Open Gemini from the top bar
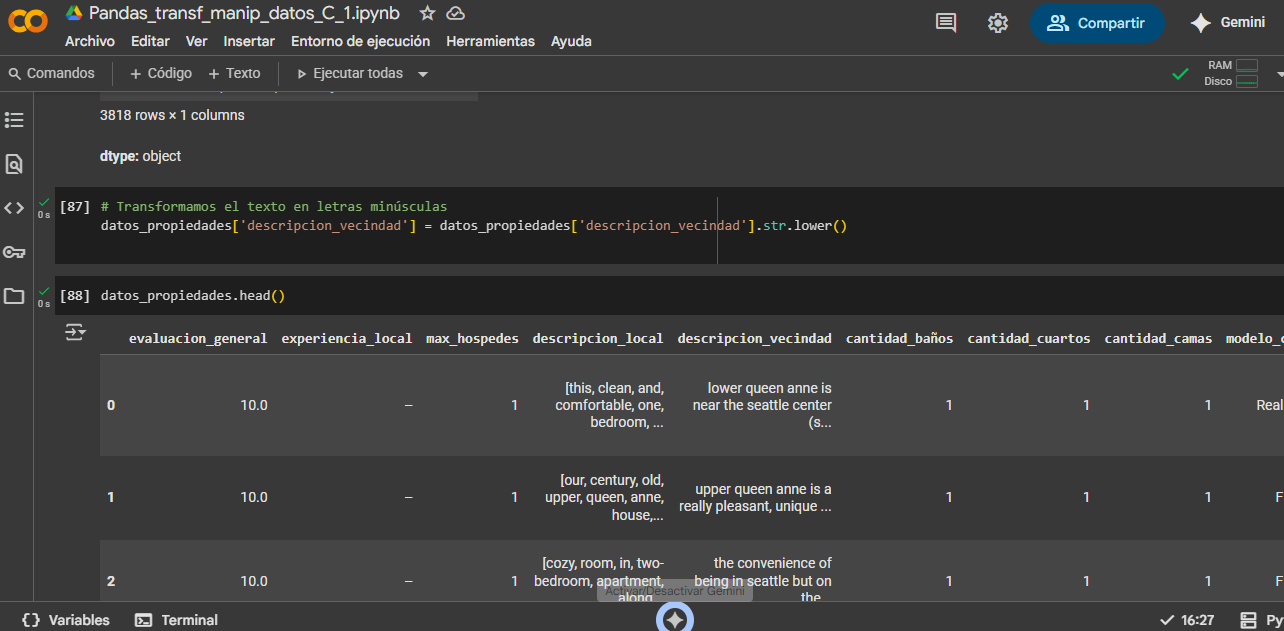The width and height of the screenshot is (1284, 631). point(1227,23)
